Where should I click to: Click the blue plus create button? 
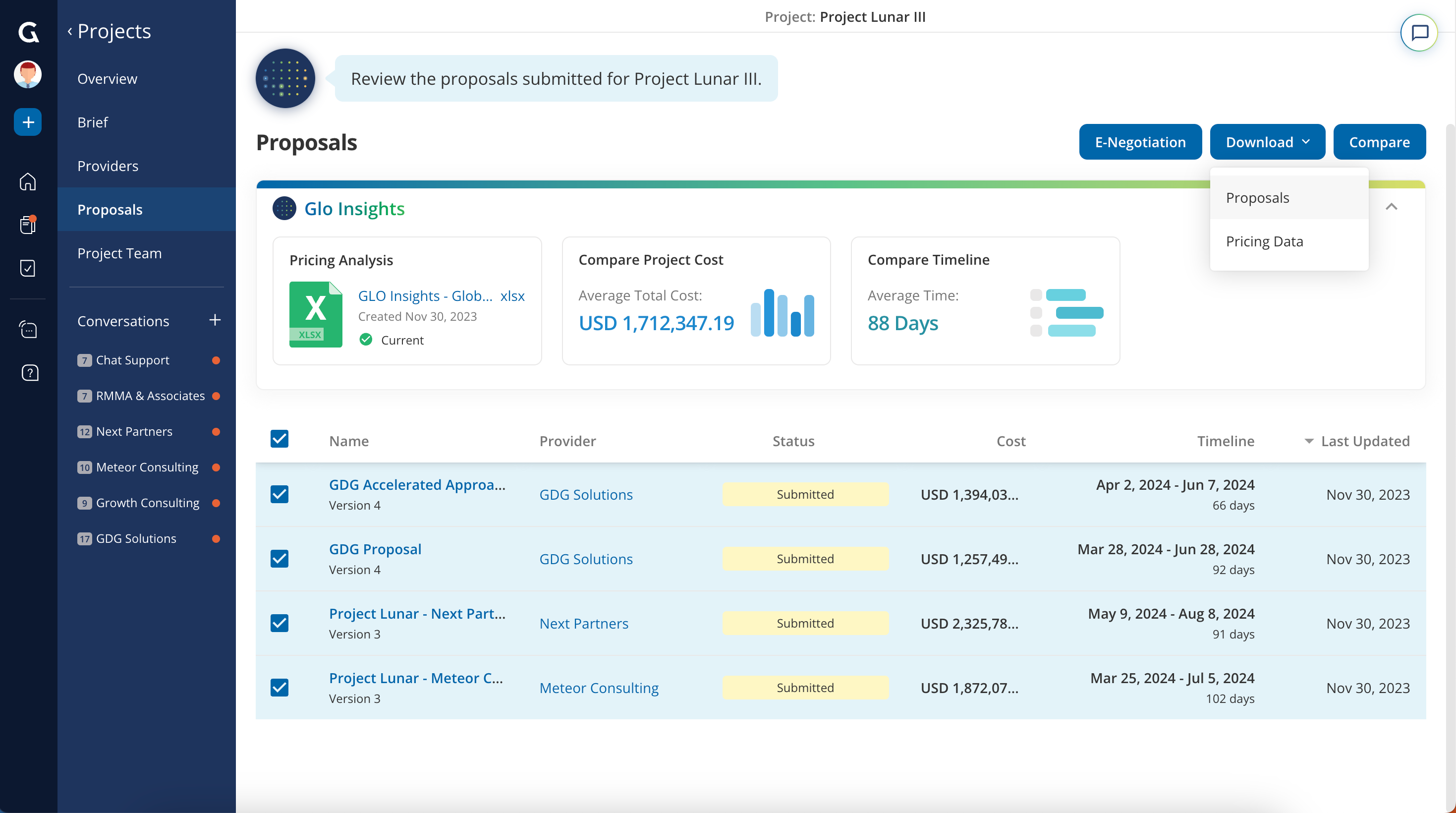28,122
